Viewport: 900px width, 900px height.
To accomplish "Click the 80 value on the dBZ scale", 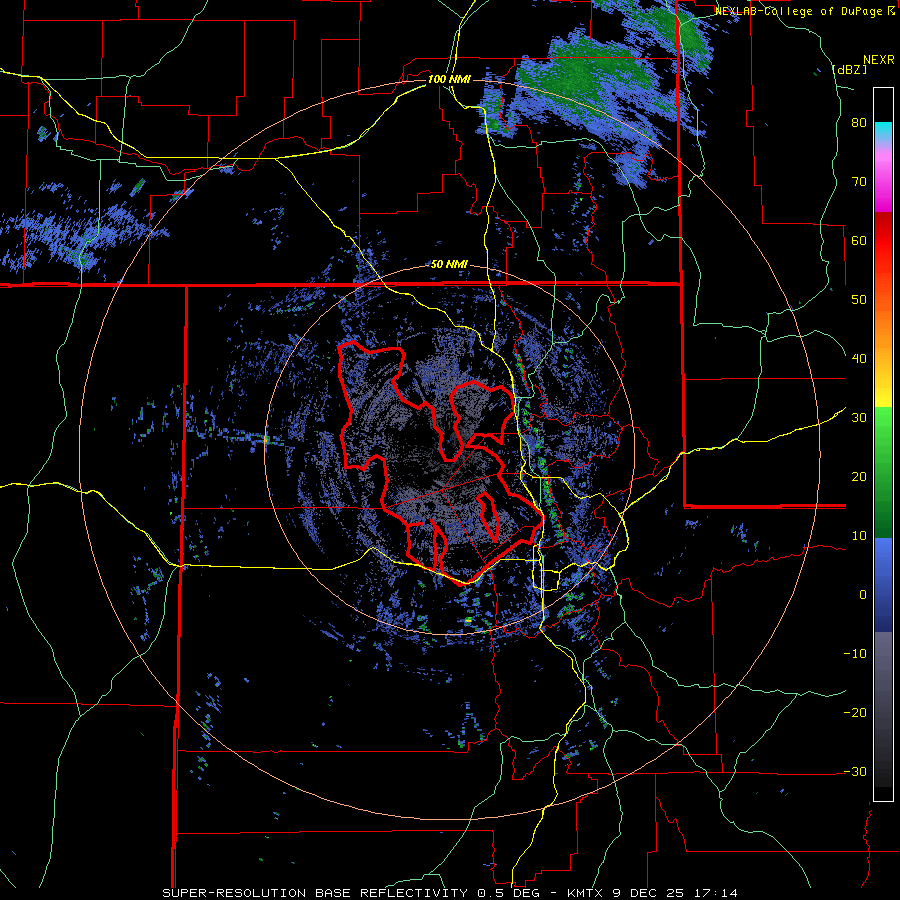I will (x=859, y=123).
